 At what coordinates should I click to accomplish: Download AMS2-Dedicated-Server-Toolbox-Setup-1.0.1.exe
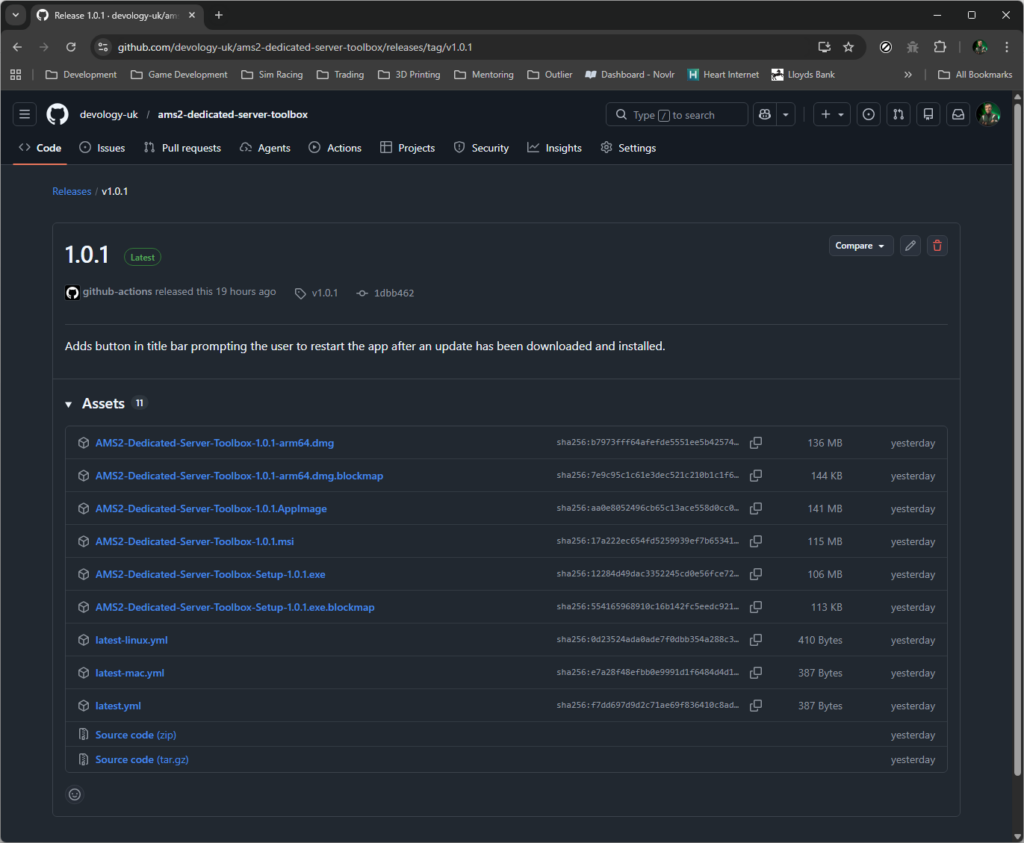pos(210,575)
